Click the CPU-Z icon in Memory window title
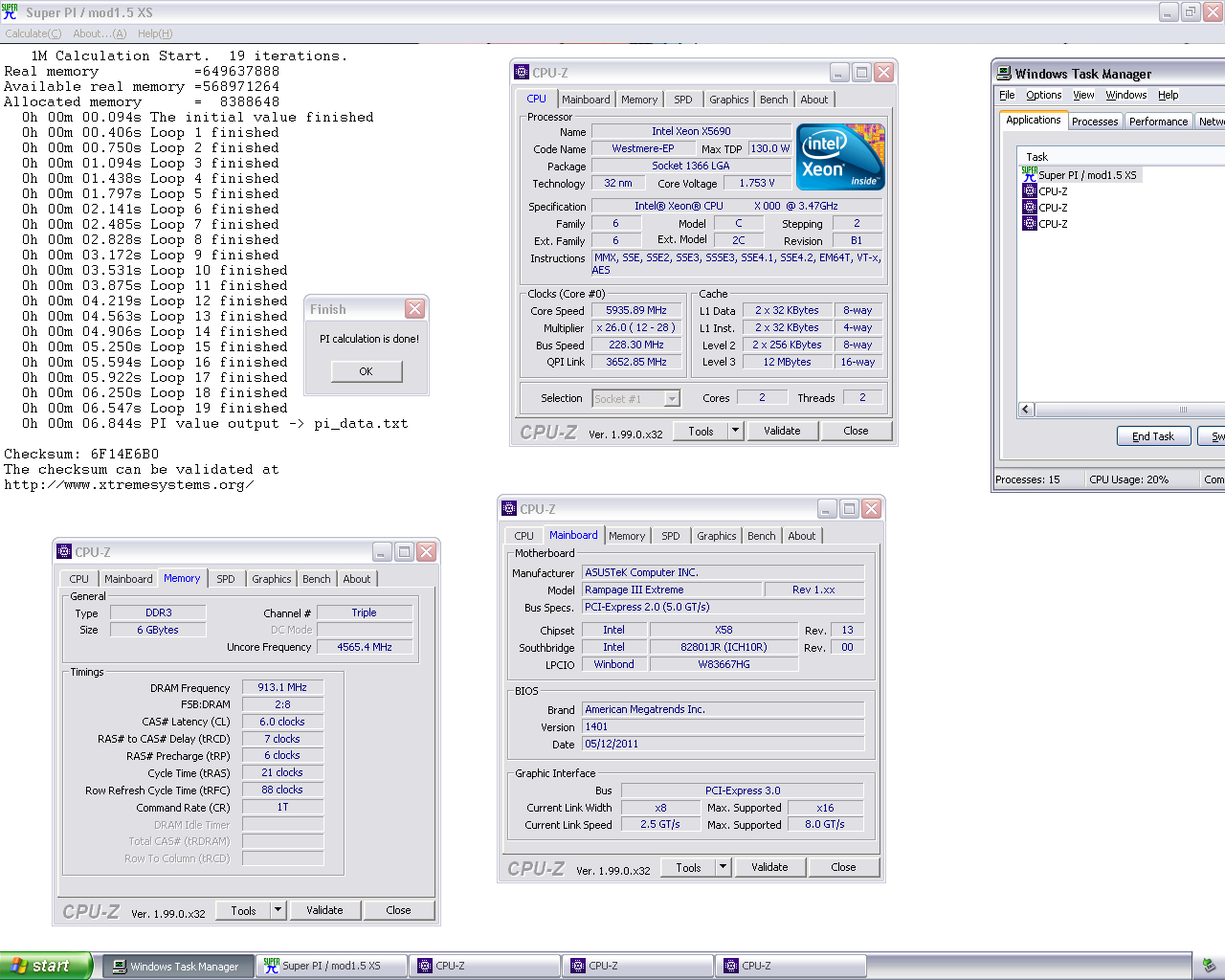Image resolution: width=1225 pixels, height=980 pixels. [x=64, y=551]
